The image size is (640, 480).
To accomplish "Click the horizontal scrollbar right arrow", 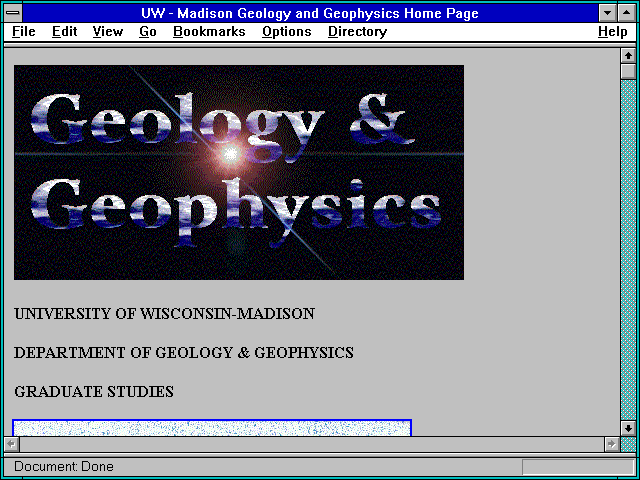I will [x=612, y=444].
